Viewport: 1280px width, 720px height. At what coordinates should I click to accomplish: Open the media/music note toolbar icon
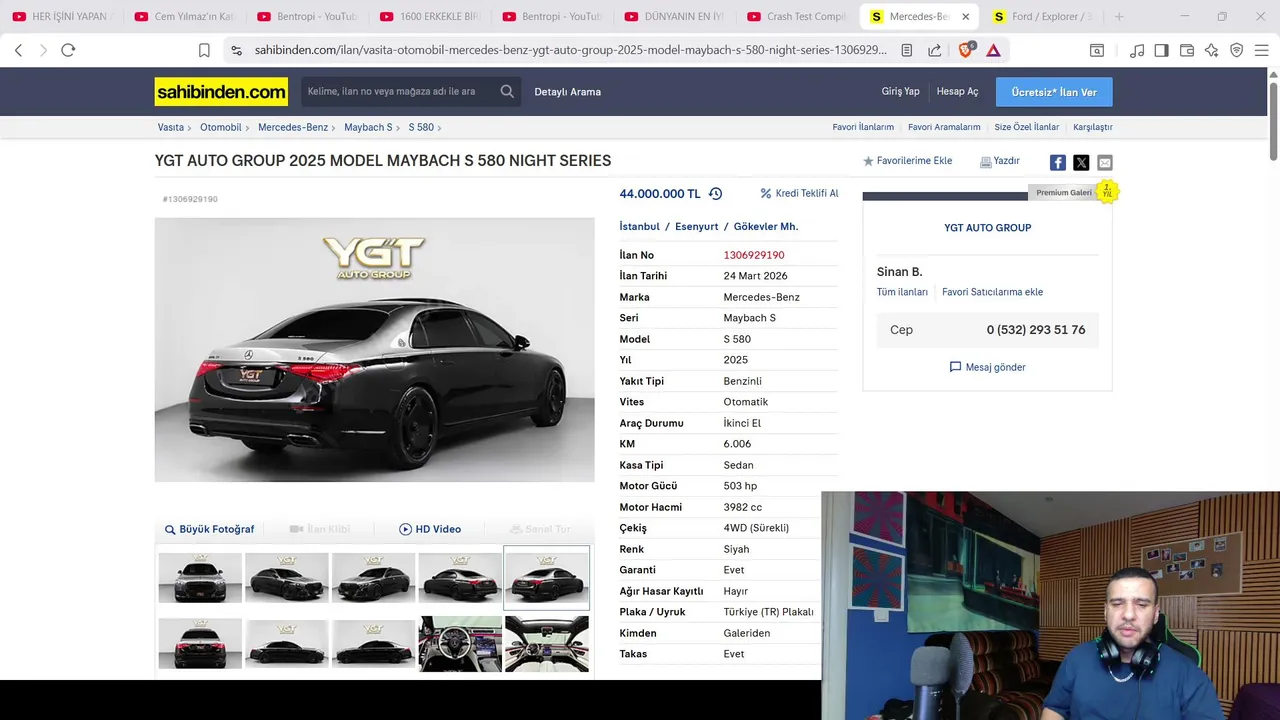[x=1137, y=50]
